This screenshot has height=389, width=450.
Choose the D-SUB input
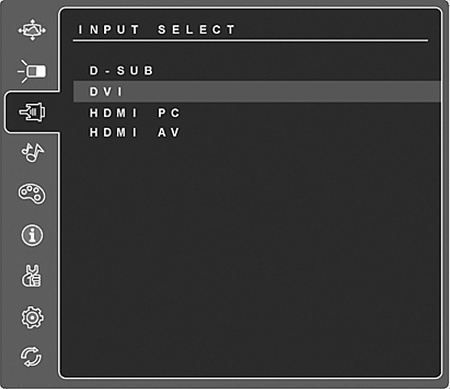[x=121, y=71]
